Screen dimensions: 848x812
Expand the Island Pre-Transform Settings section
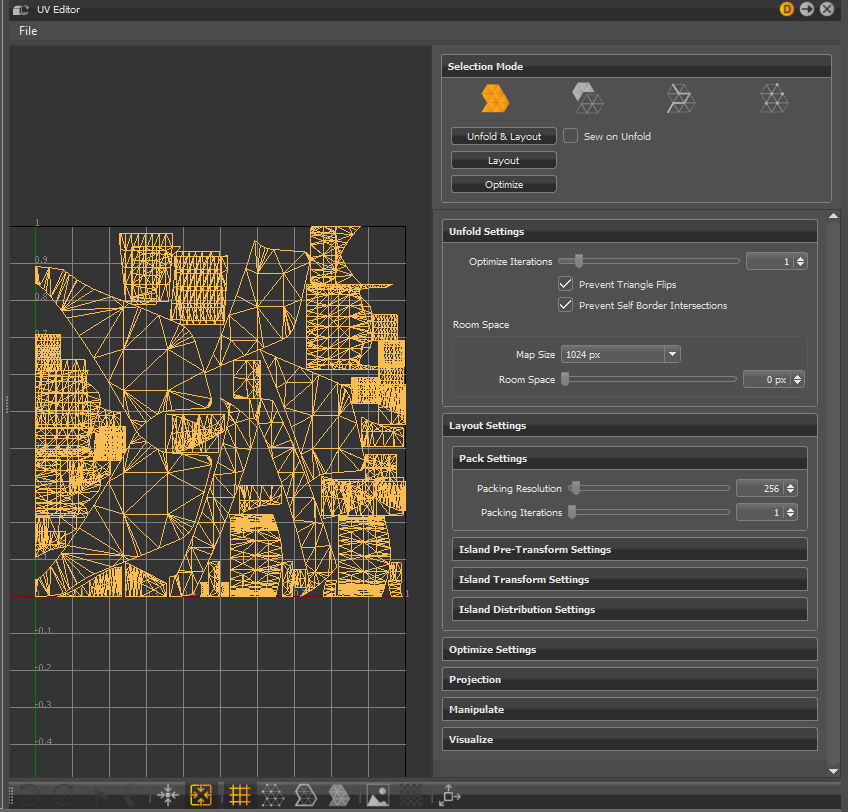629,548
